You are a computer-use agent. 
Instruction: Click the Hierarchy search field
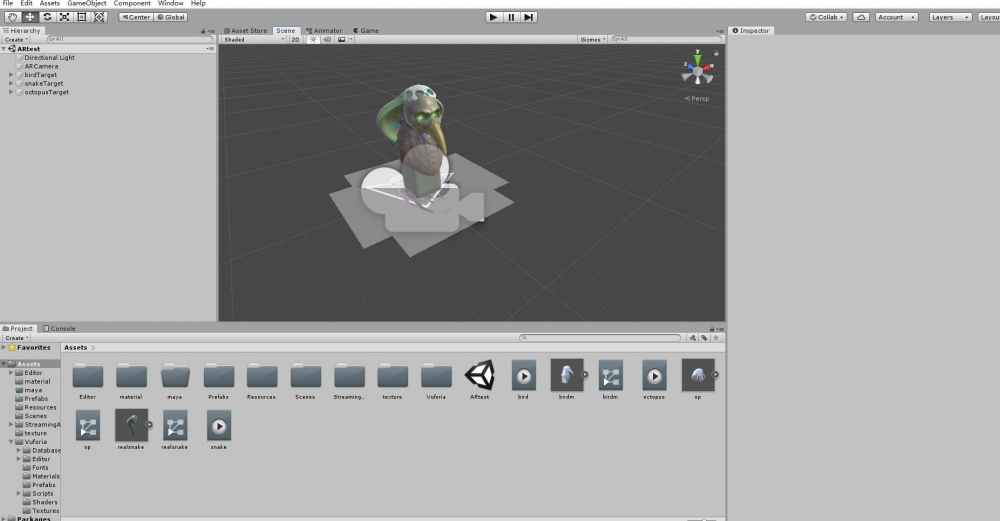pyautogui.click(x=130, y=40)
